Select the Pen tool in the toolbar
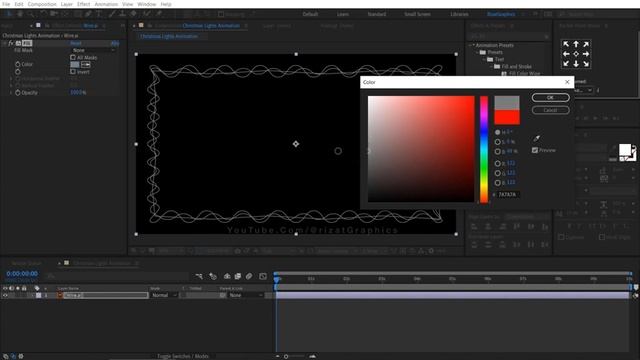 [88, 14]
